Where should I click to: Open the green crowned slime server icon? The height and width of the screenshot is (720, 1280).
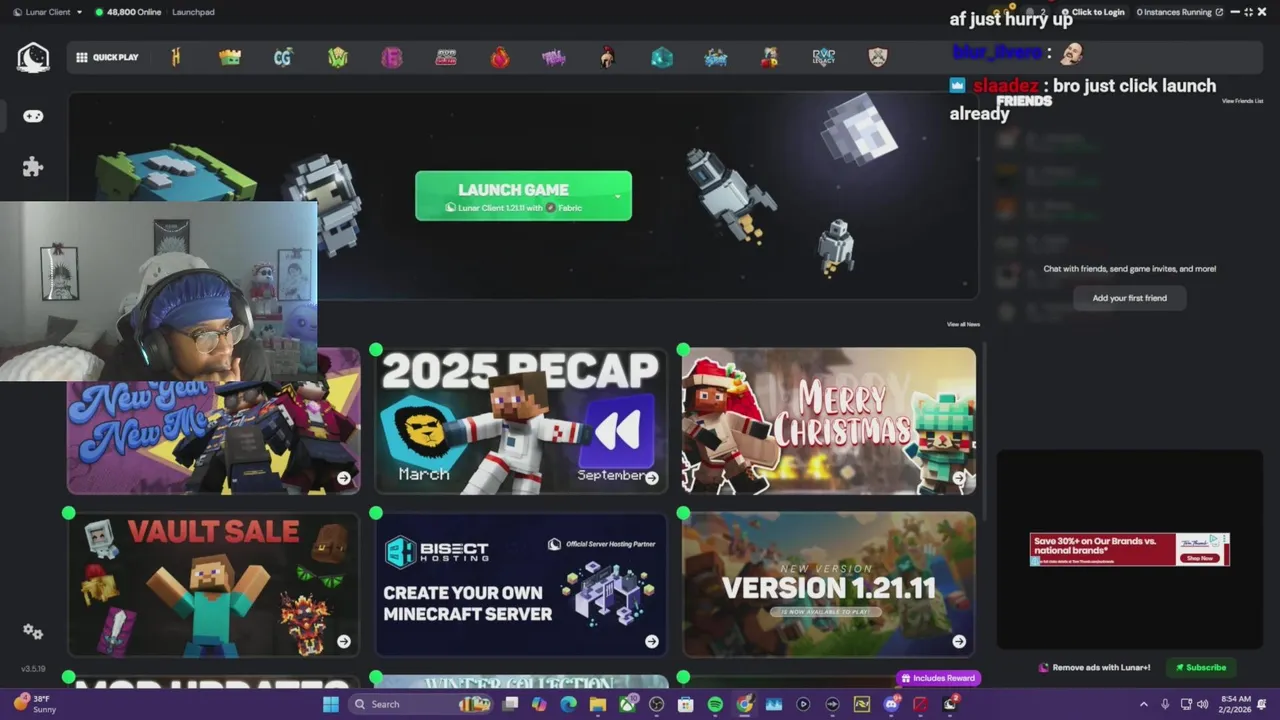coord(230,57)
